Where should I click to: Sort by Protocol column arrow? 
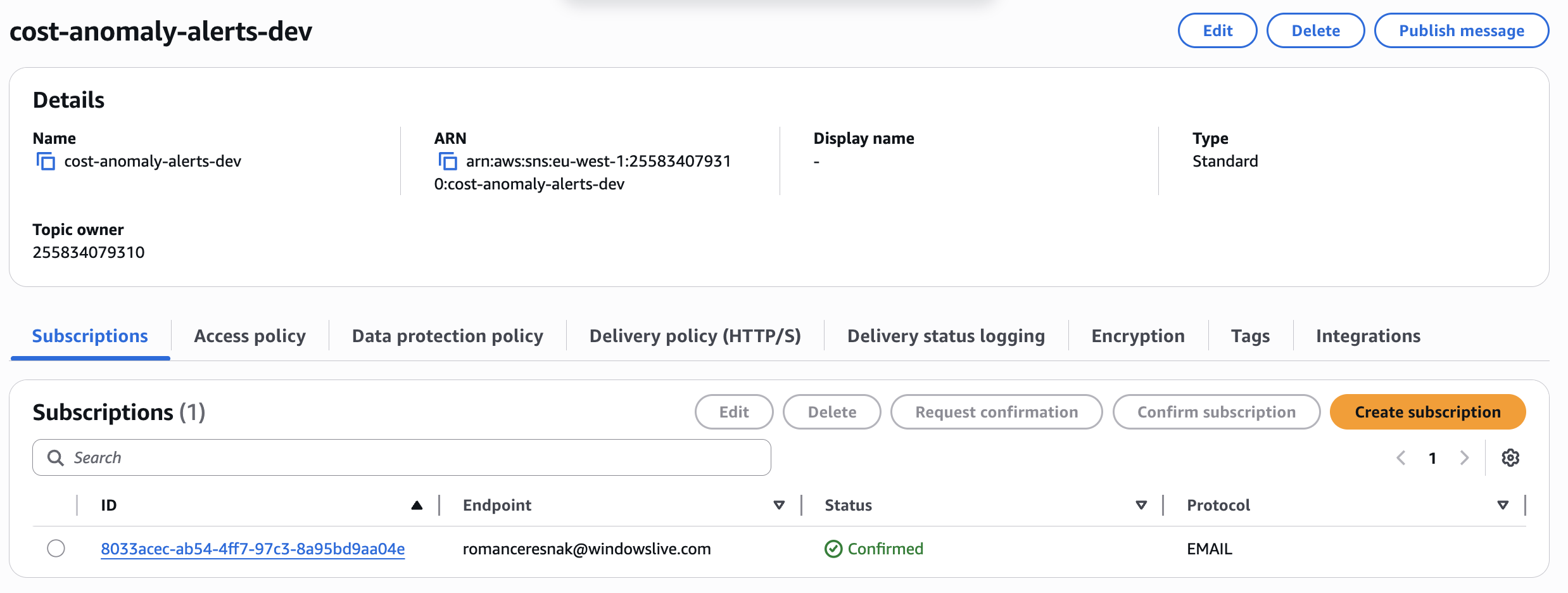[1503, 505]
